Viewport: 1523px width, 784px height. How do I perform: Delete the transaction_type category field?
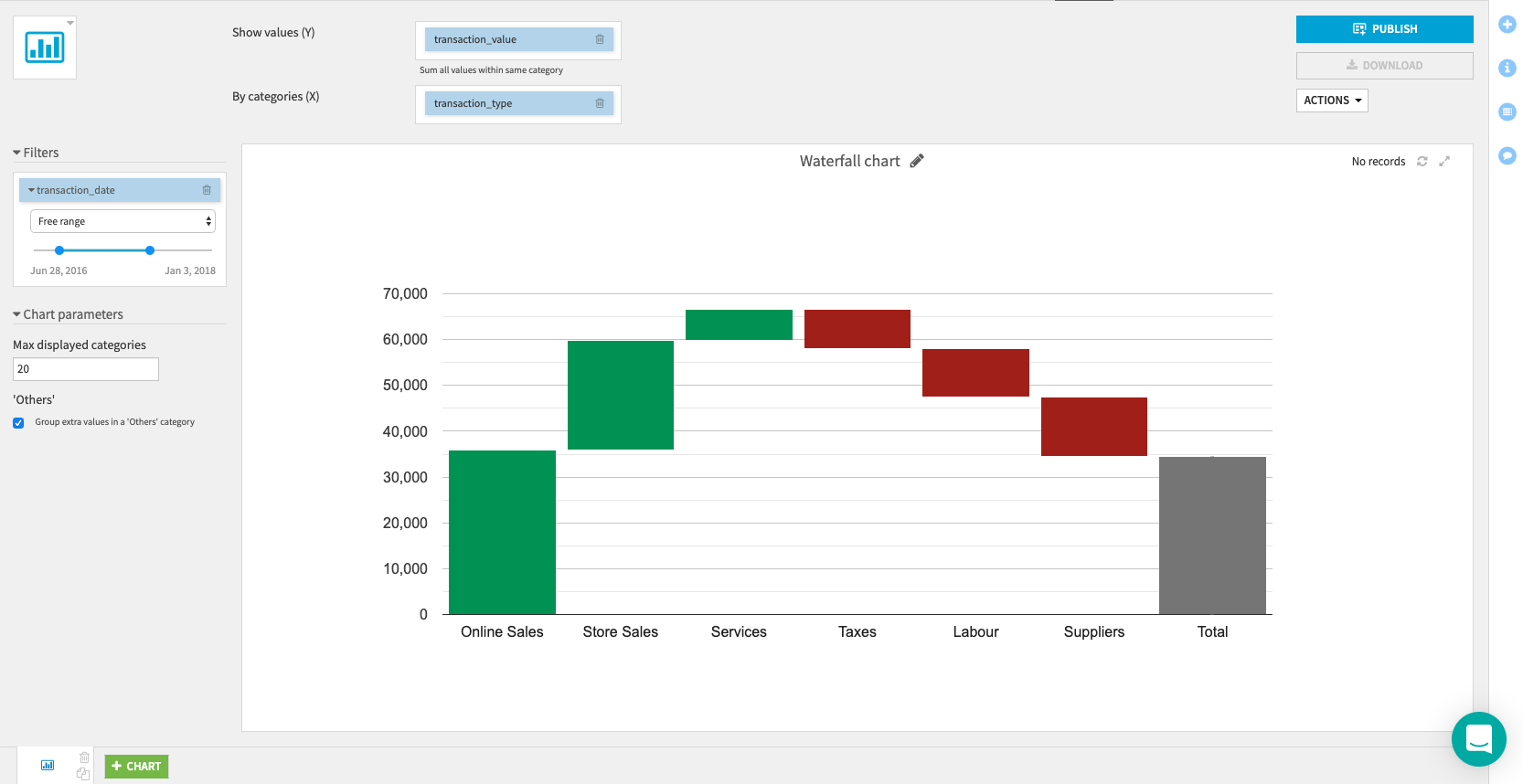[x=600, y=103]
